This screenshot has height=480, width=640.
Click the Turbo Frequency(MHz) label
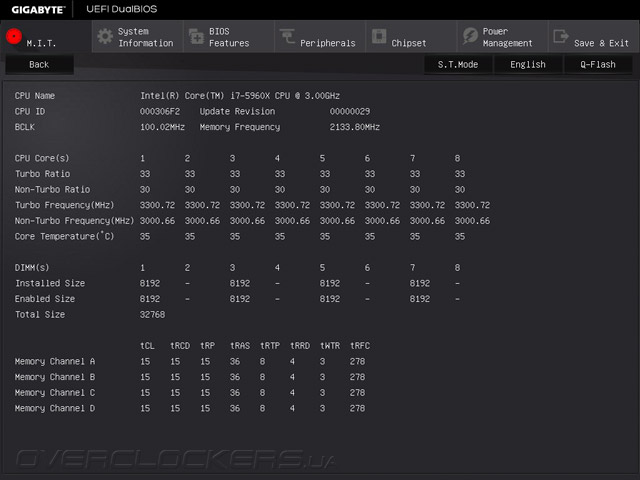point(64,205)
